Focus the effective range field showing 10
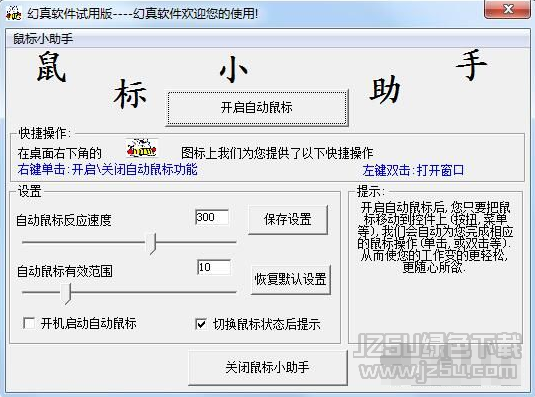Screen dimensions: 535x397 (214, 267)
